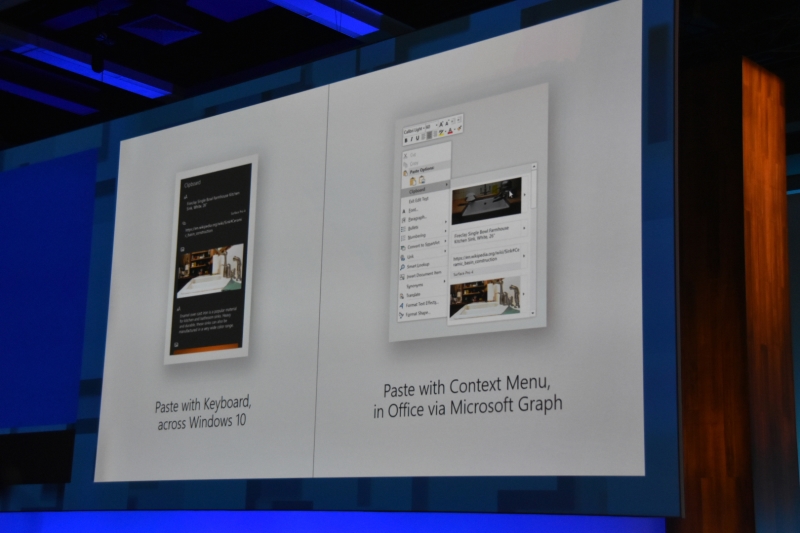The width and height of the screenshot is (800, 533).
Task: Apply Bold in the mini toolbar
Action: tap(406, 140)
